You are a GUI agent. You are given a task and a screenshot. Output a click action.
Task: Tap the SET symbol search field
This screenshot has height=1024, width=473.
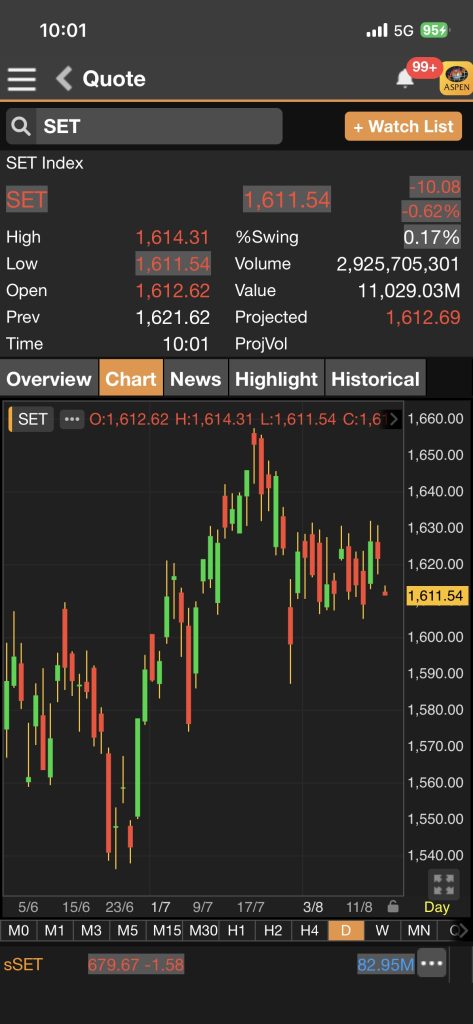click(x=144, y=126)
